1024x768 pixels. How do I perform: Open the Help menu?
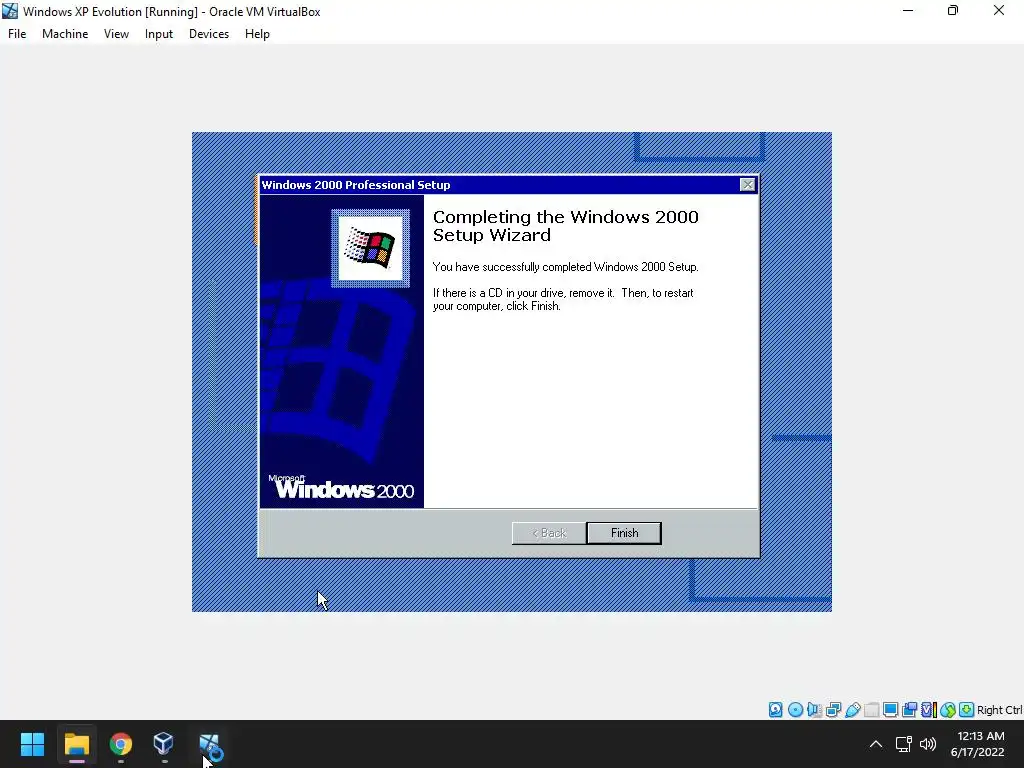[257, 34]
